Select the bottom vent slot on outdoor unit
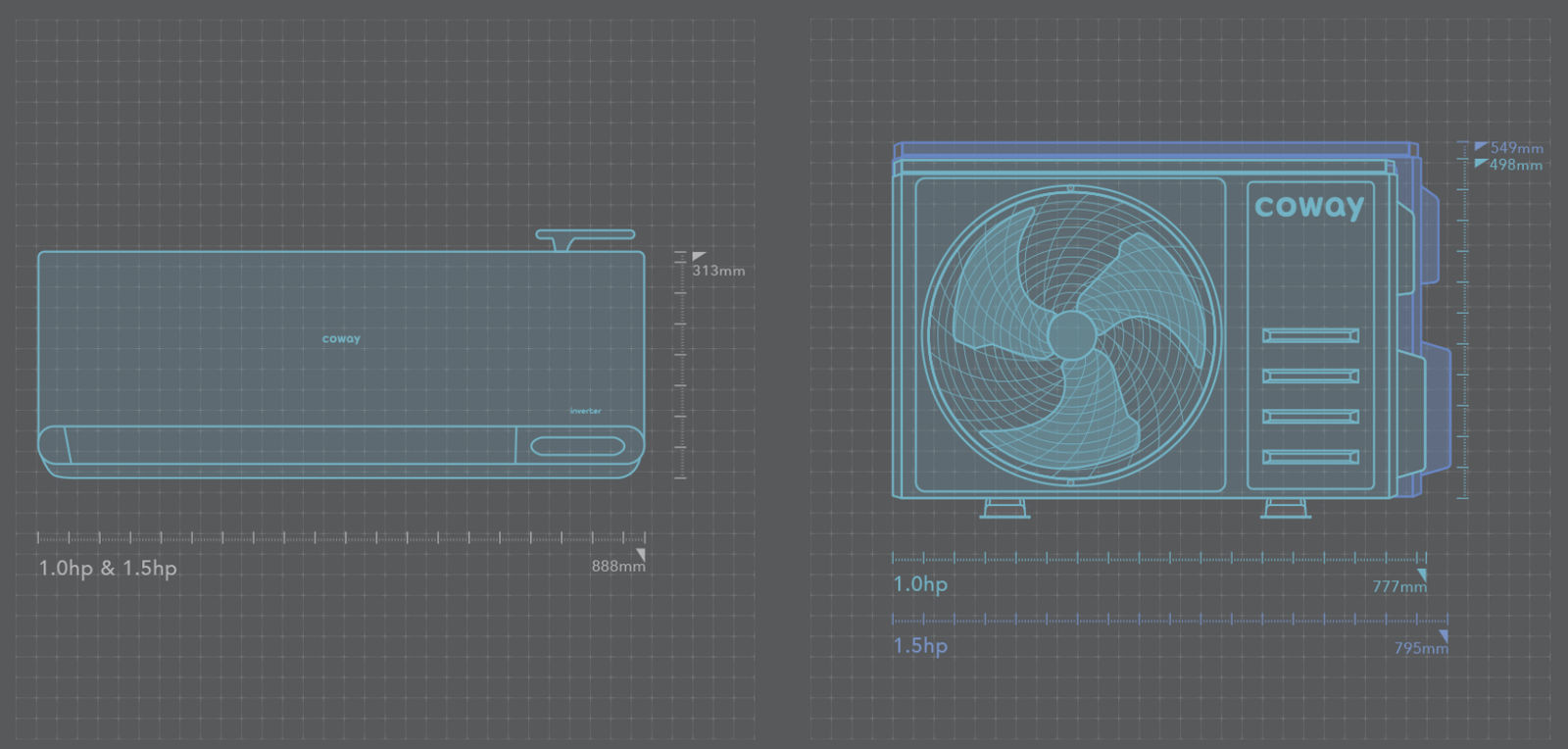The image size is (1568, 749). [x=1310, y=457]
